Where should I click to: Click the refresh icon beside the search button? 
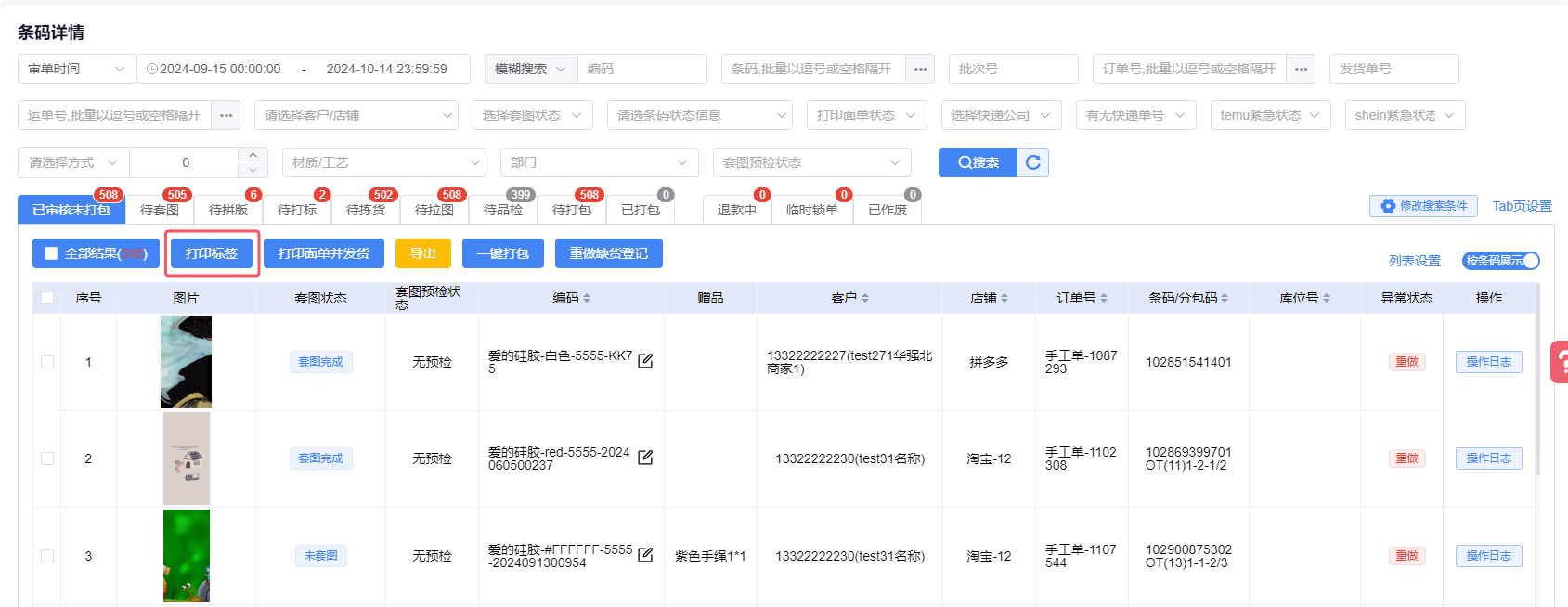(1033, 162)
